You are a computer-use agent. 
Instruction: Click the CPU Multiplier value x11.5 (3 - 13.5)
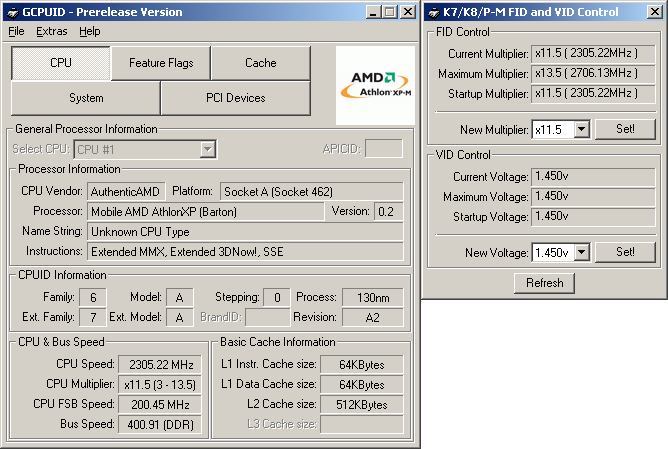click(160, 385)
